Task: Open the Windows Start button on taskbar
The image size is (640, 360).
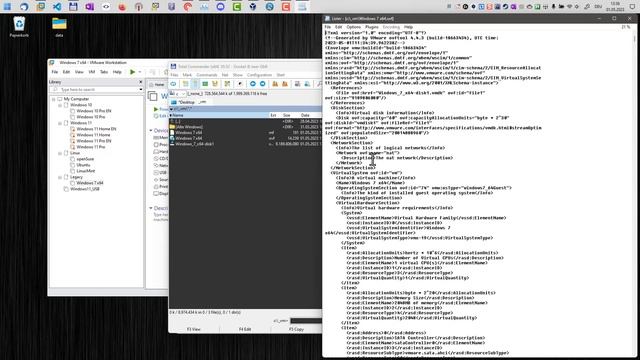Action: pos(7,7)
